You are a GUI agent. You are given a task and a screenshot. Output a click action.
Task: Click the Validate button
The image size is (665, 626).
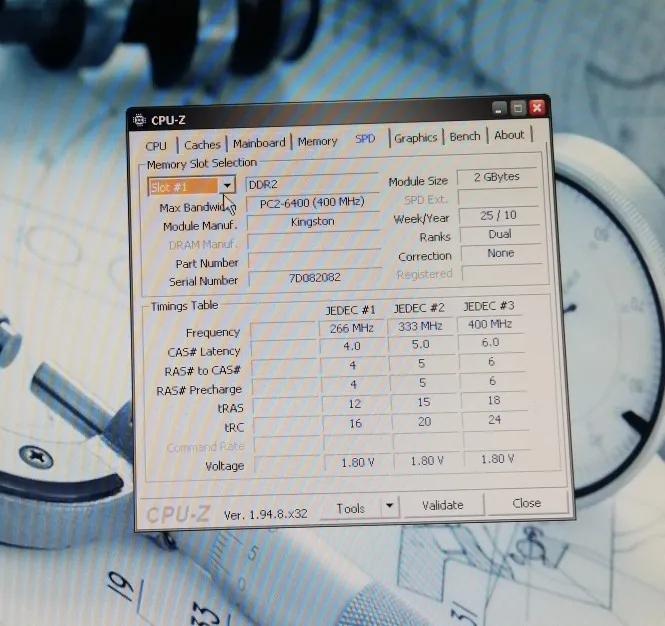(x=443, y=505)
